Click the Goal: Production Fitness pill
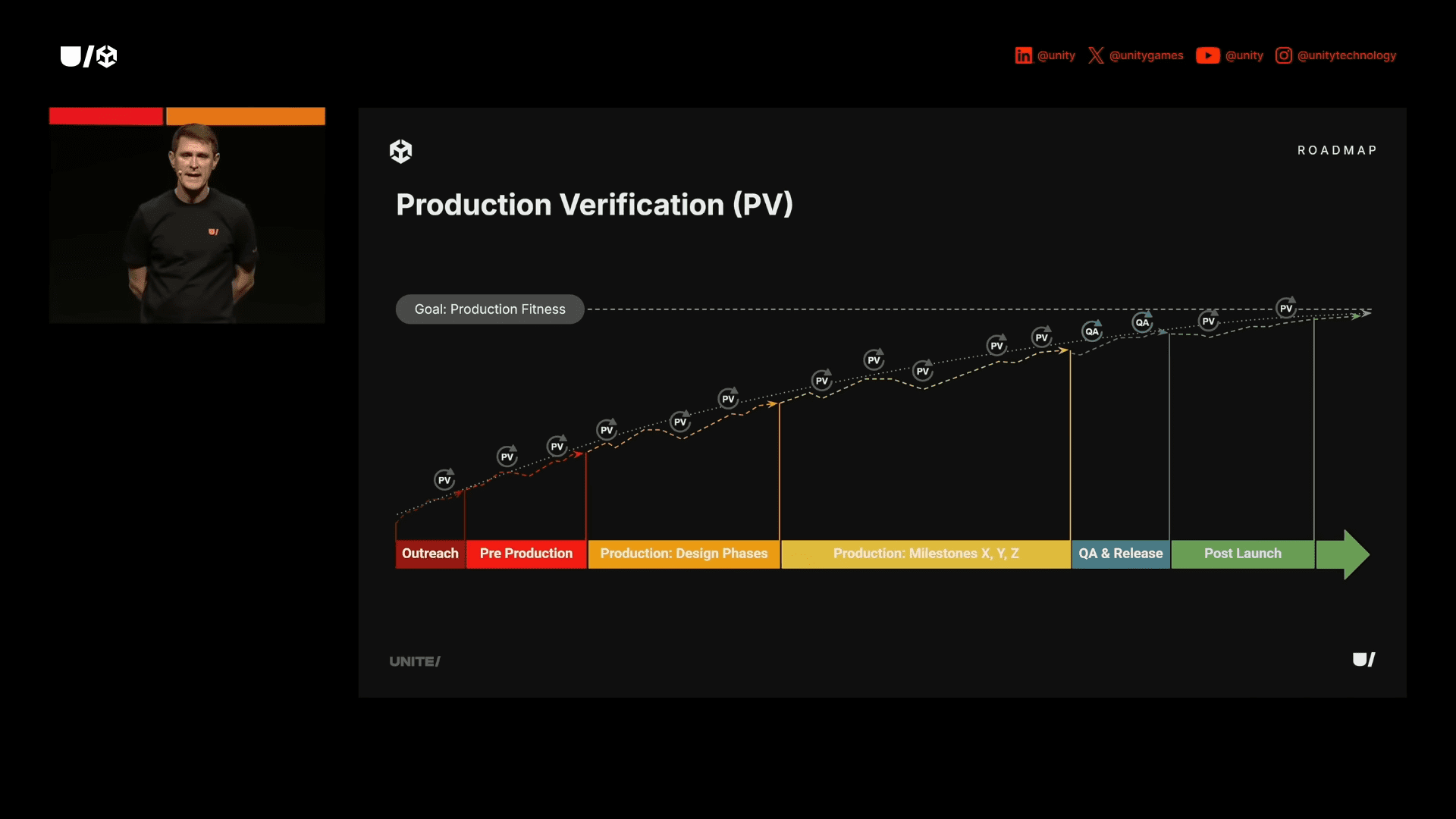Viewport: 1456px width, 819px height. click(489, 309)
